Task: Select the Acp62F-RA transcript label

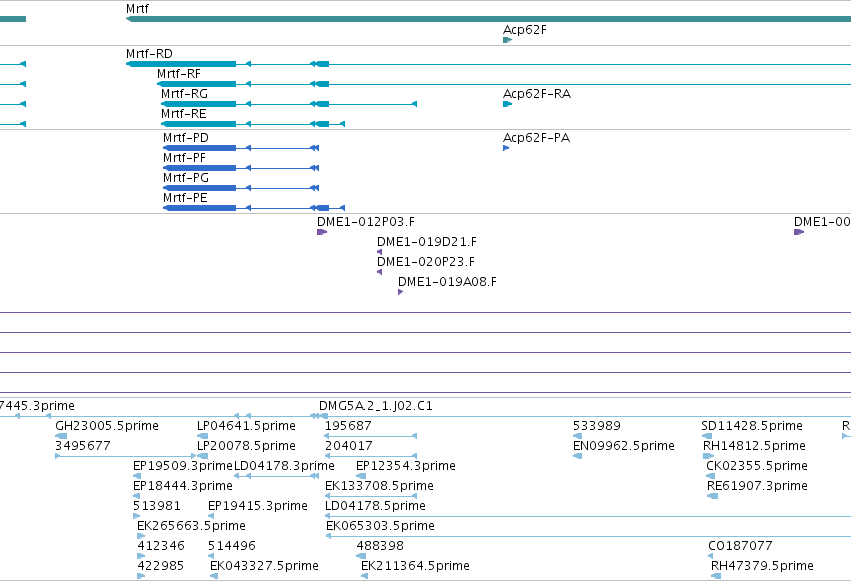Action: pos(537,94)
